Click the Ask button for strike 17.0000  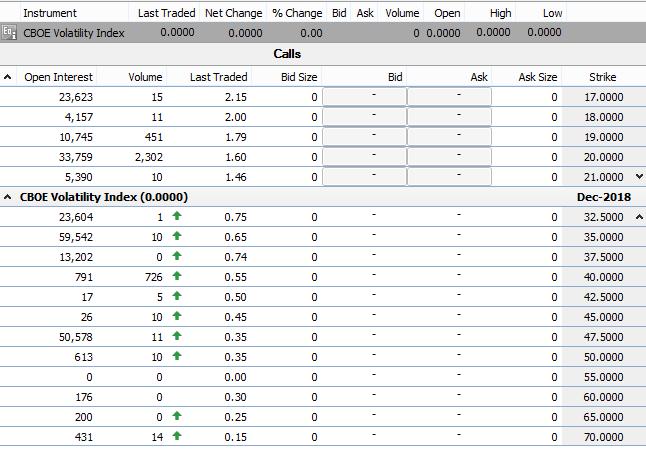pyautogui.click(x=449, y=97)
